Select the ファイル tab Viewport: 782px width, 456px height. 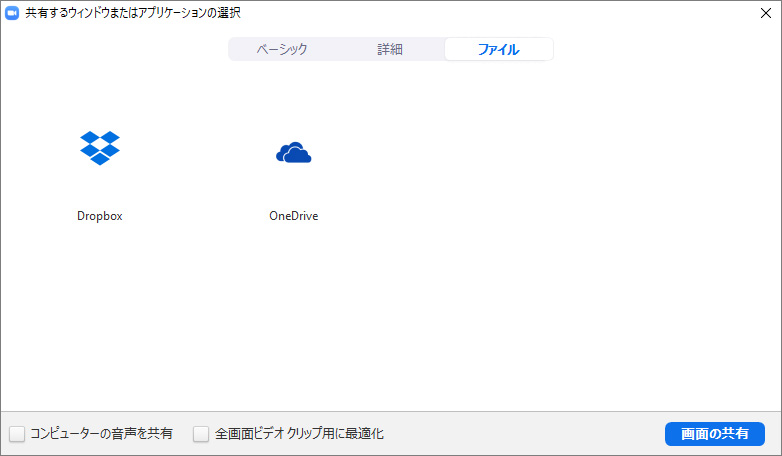pos(498,49)
